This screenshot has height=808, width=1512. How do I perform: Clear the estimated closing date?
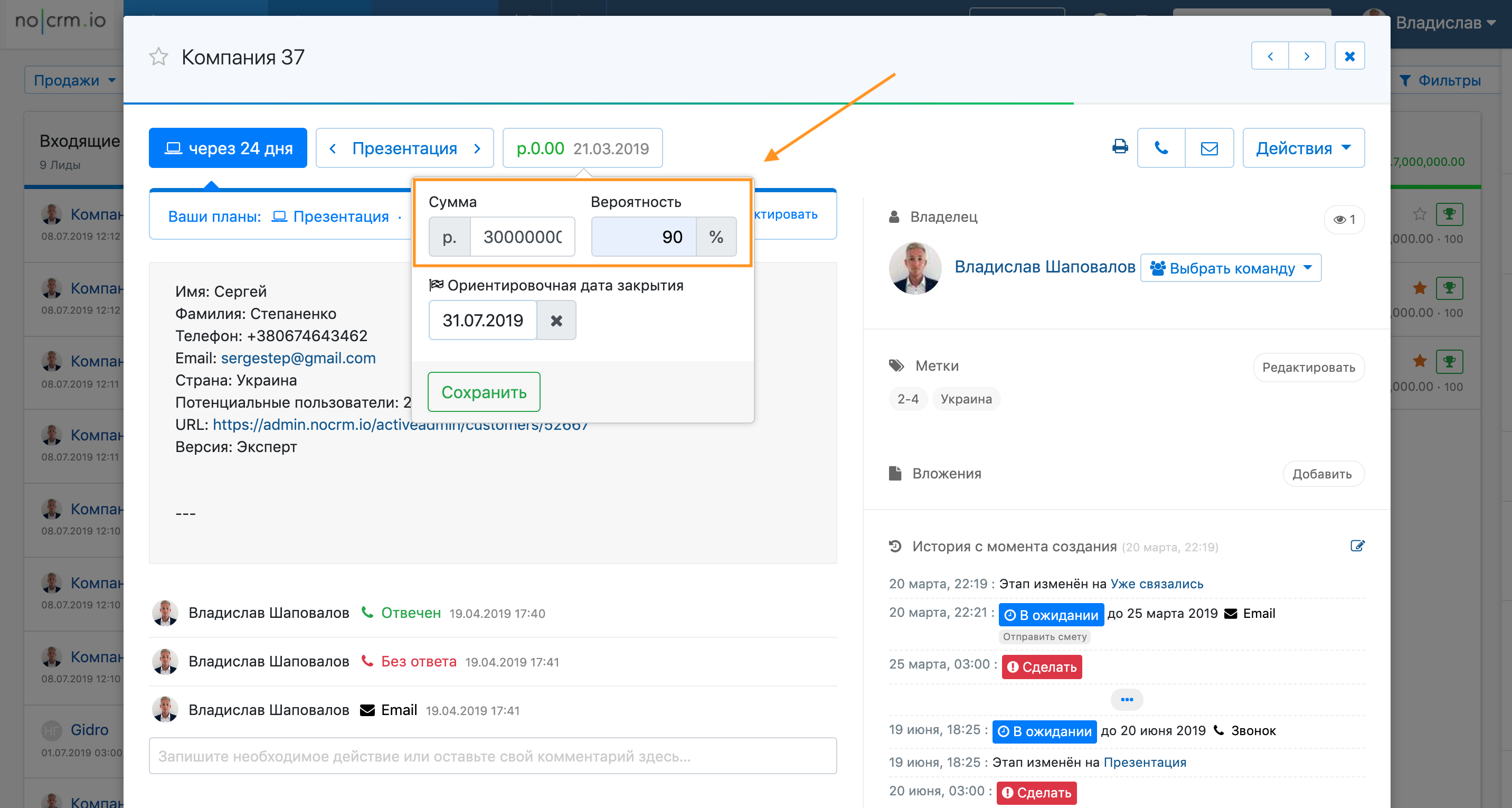[x=556, y=320]
